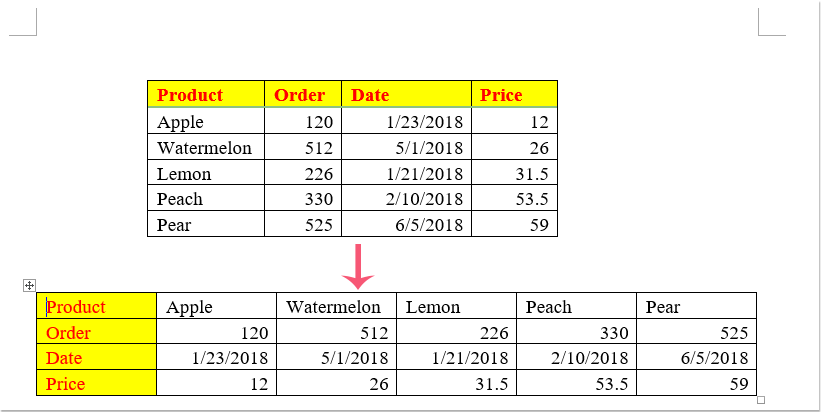Click the table resize handle square
Screen dimensions: 821x412
[761, 400]
